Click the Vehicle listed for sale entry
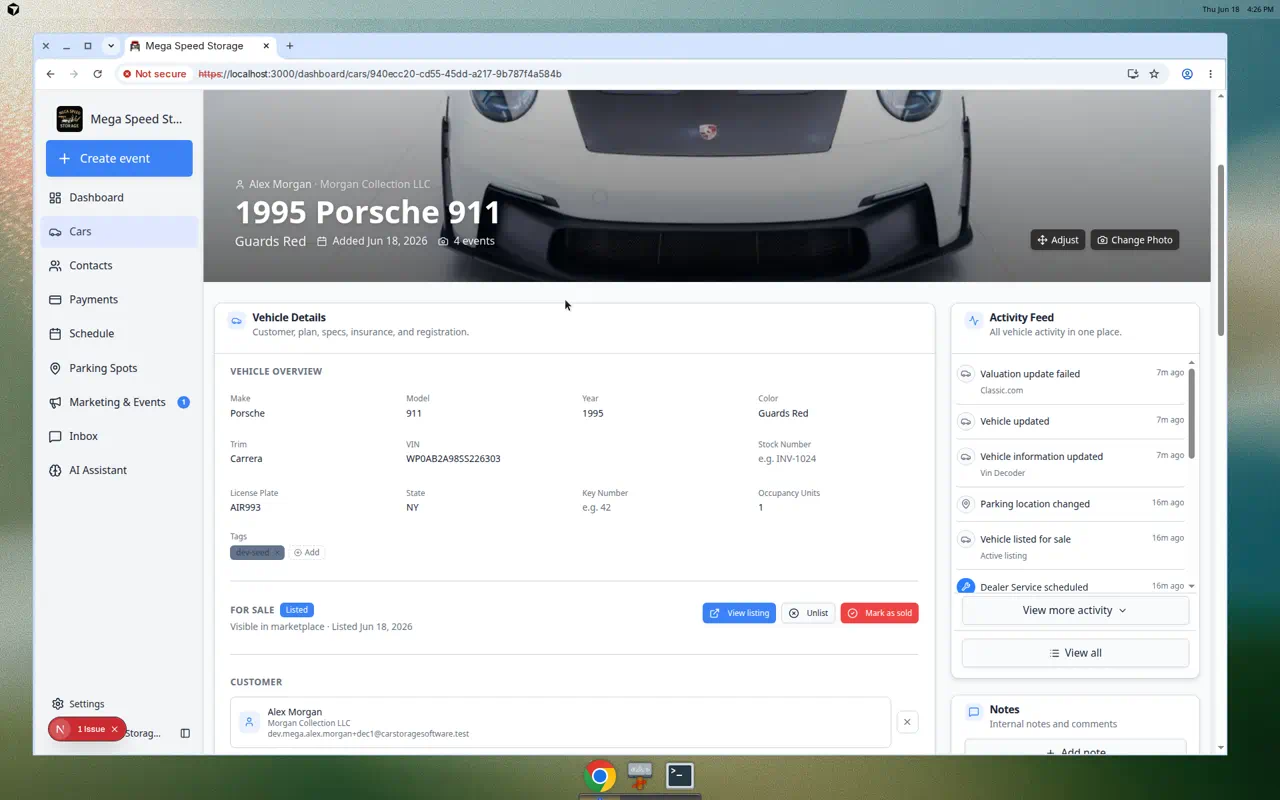The height and width of the screenshot is (800, 1280). pos(1070,547)
